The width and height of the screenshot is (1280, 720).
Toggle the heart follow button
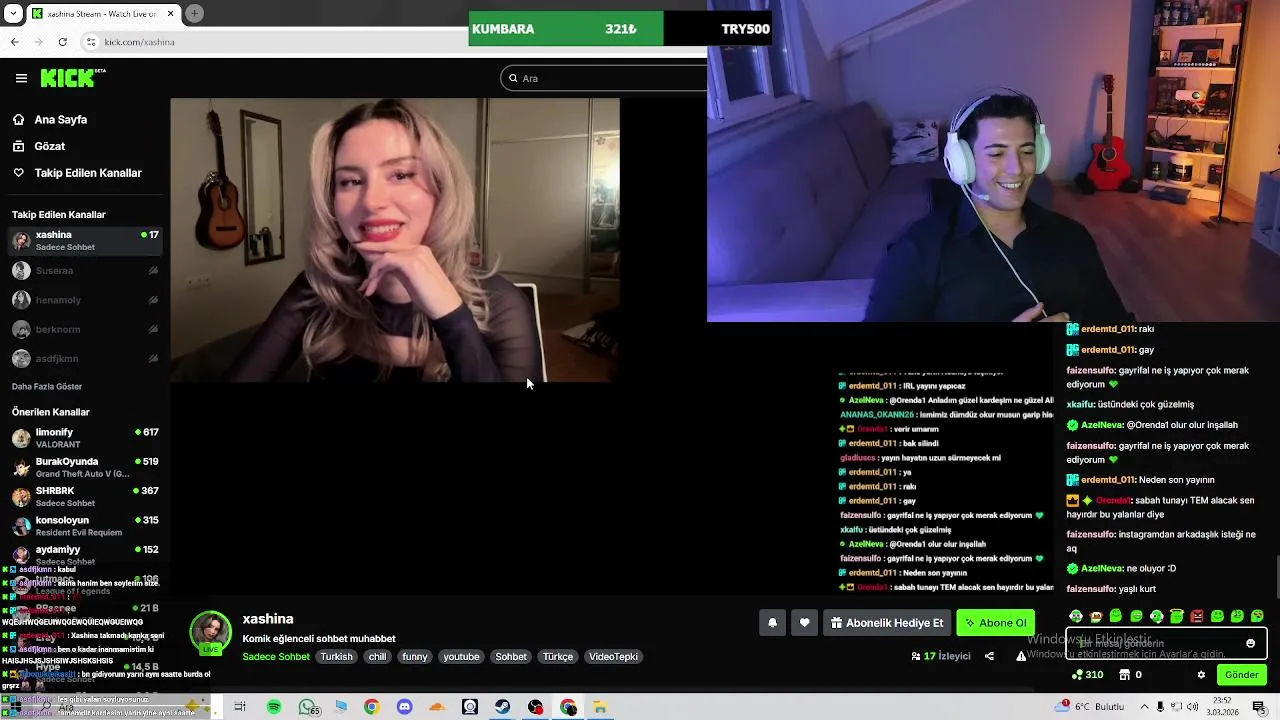[x=805, y=623]
